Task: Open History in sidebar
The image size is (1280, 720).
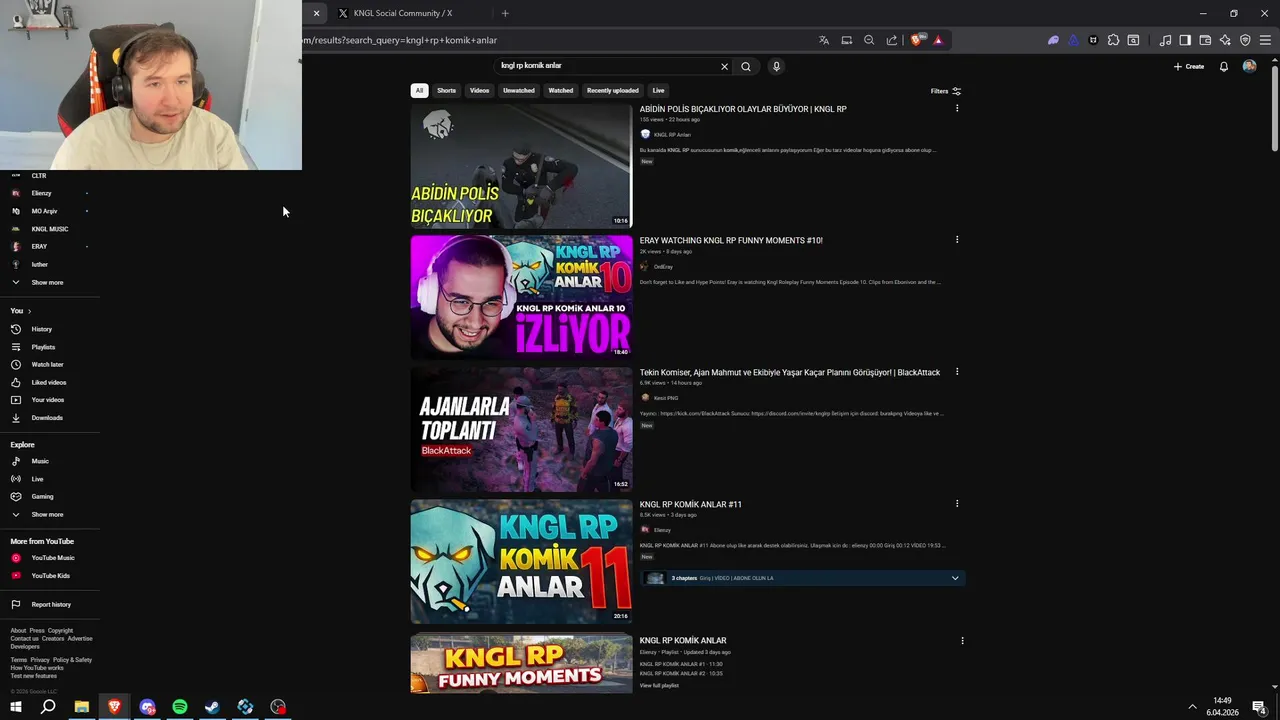Action: click(x=41, y=329)
